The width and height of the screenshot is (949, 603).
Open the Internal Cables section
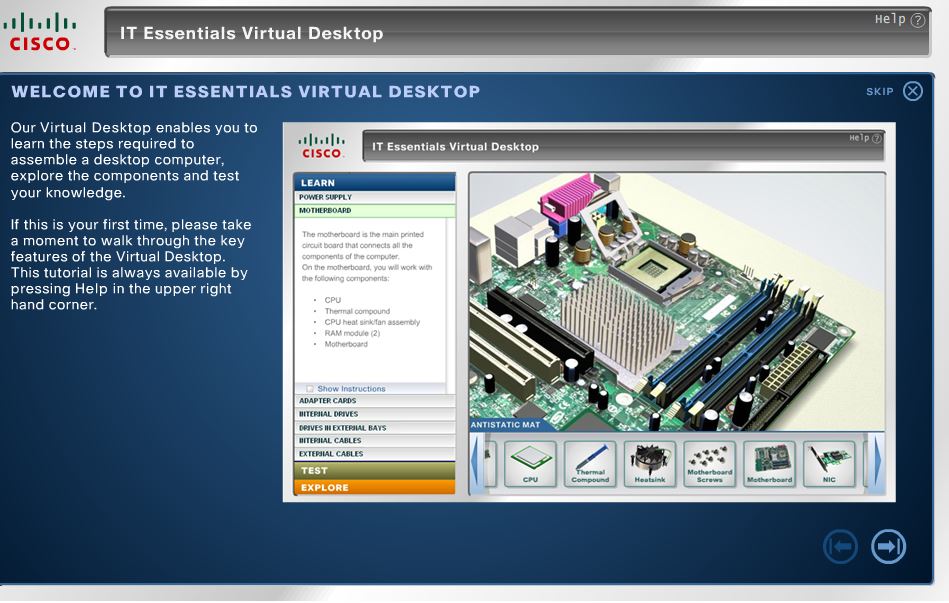click(374, 441)
